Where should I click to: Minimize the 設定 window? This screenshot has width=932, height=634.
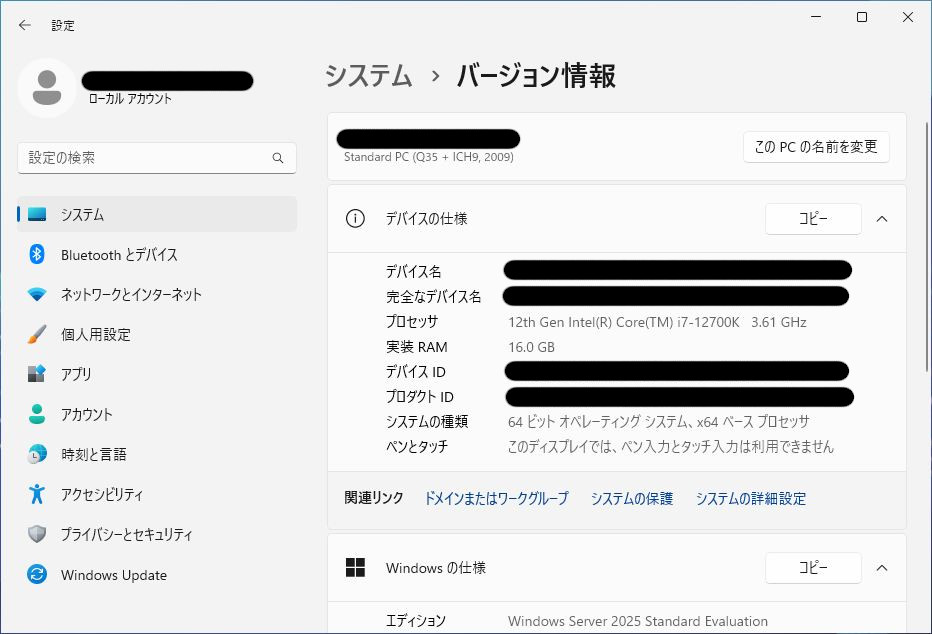816,17
